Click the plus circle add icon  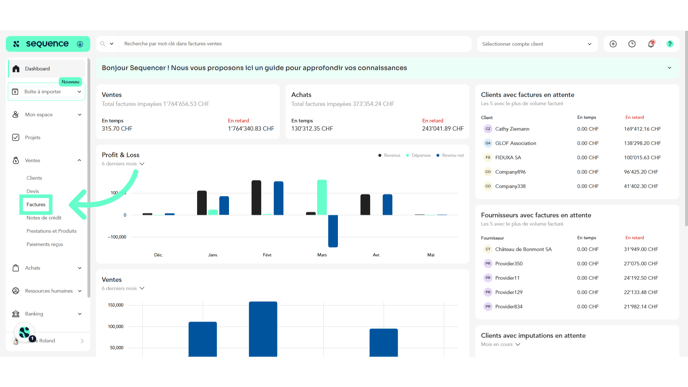coord(613,44)
